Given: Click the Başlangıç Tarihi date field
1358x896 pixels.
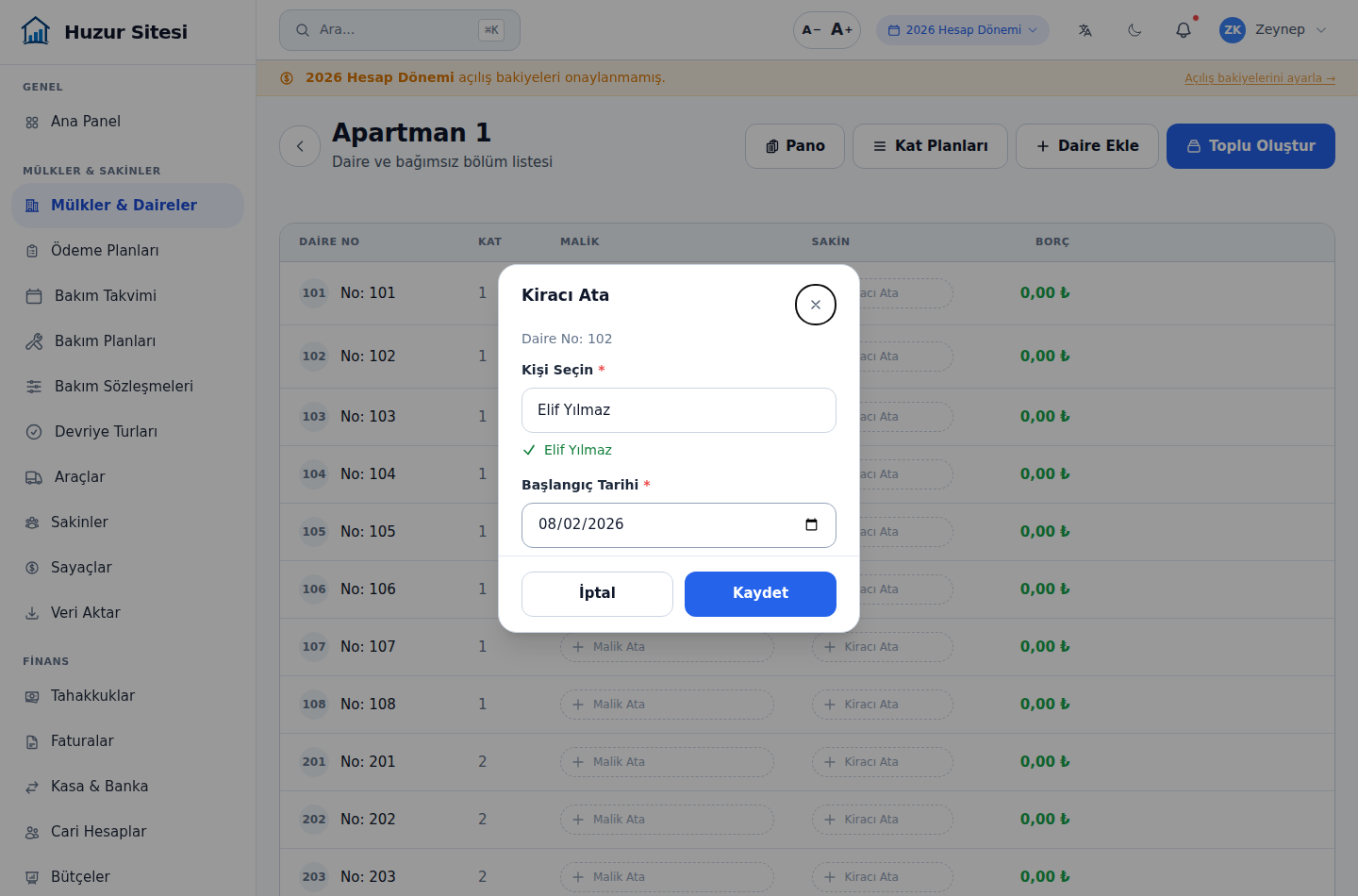Looking at the screenshot, I should tap(679, 525).
